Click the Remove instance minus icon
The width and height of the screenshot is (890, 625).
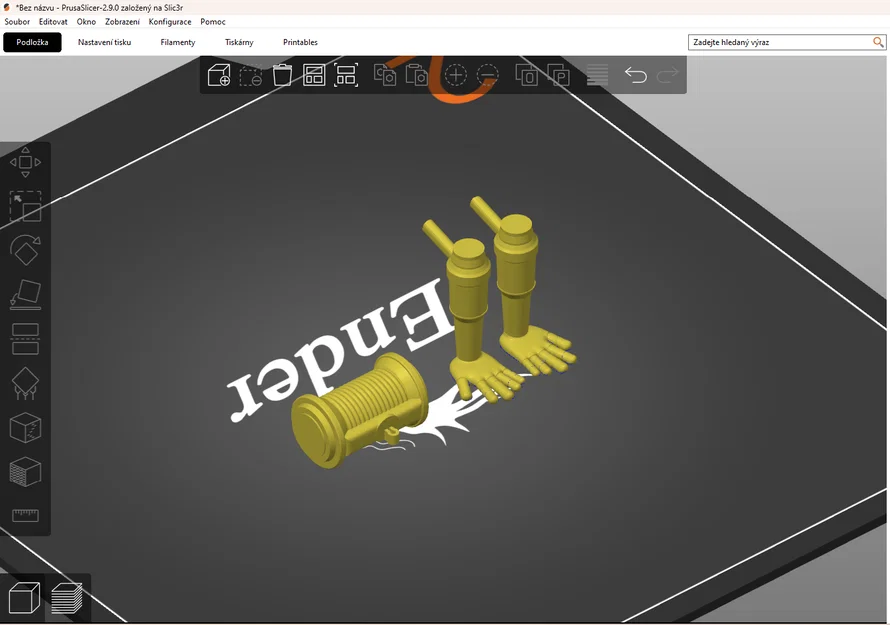(487, 75)
